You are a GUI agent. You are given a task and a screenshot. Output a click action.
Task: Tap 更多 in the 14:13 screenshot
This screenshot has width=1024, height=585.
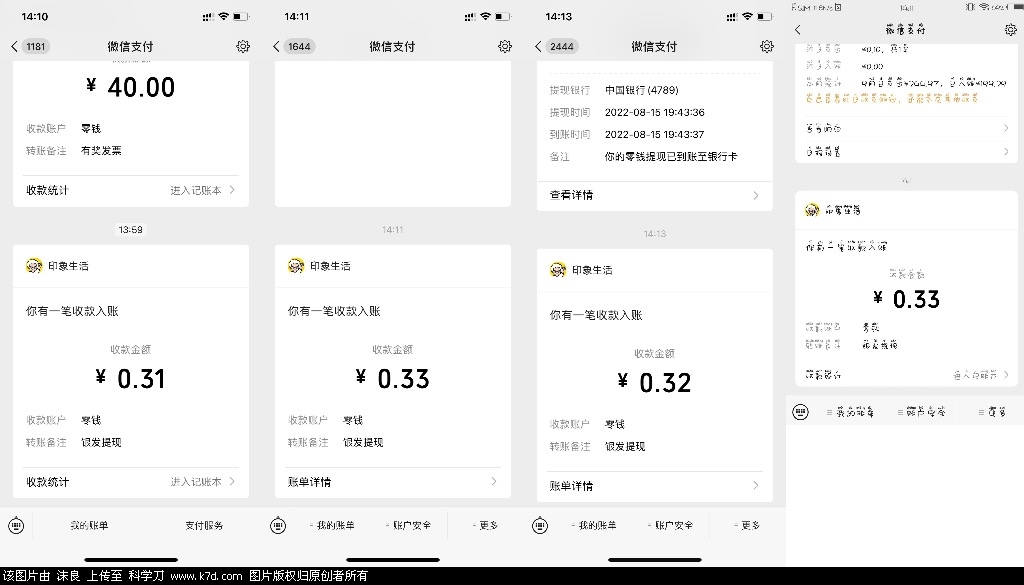tap(748, 525)
